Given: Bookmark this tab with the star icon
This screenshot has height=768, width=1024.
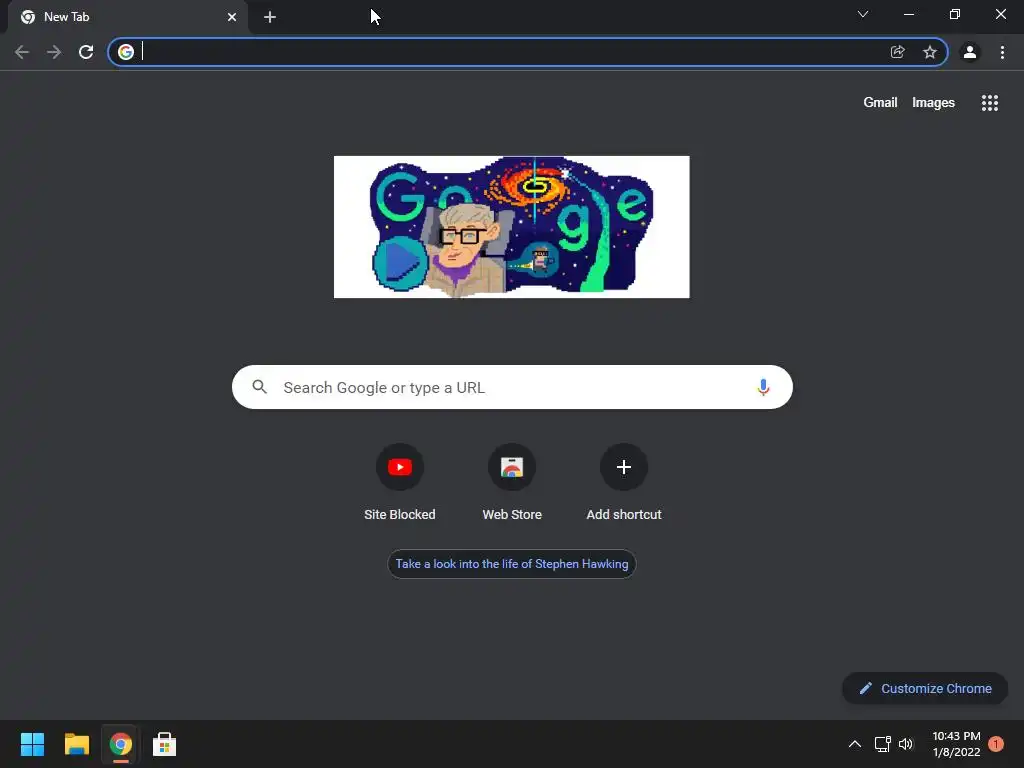Looking at the screenshot, I should 930,52.
